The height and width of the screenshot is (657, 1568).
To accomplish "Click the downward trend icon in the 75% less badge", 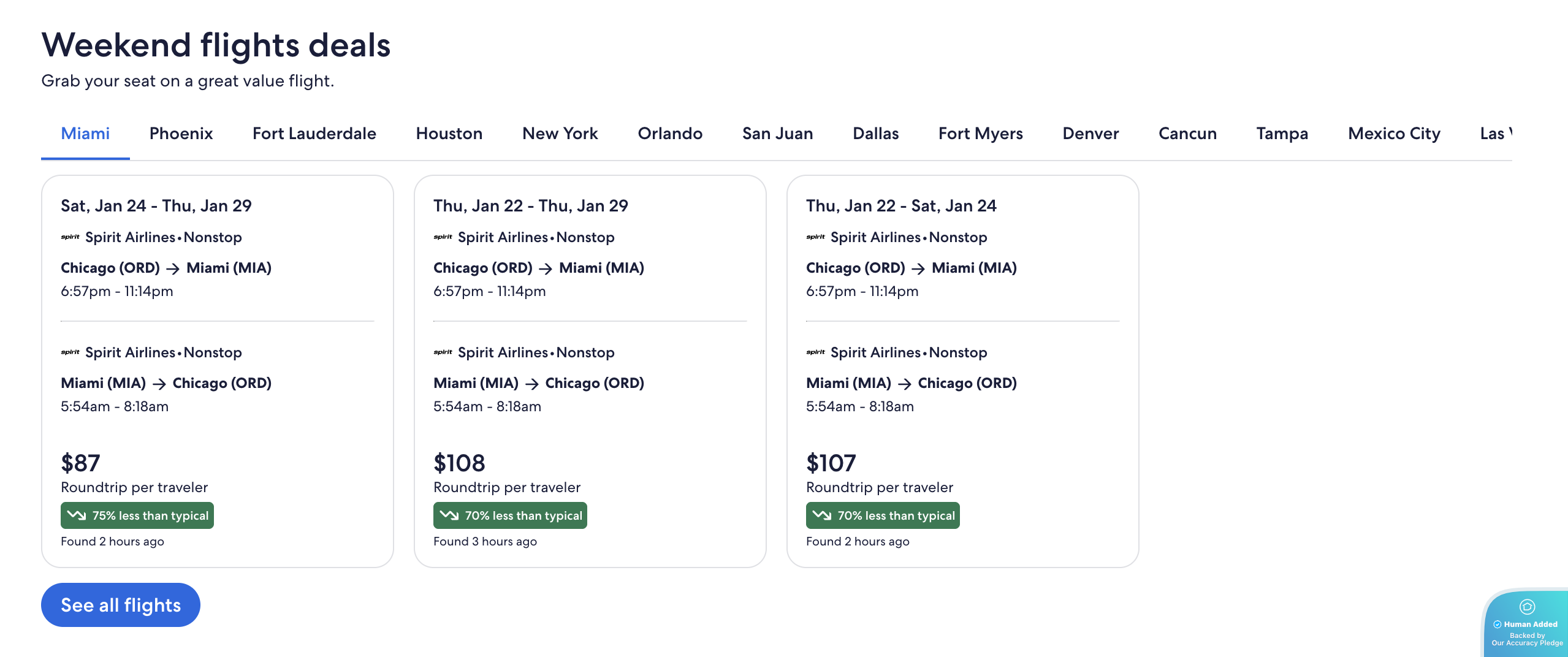I will [x=77, y=515].
